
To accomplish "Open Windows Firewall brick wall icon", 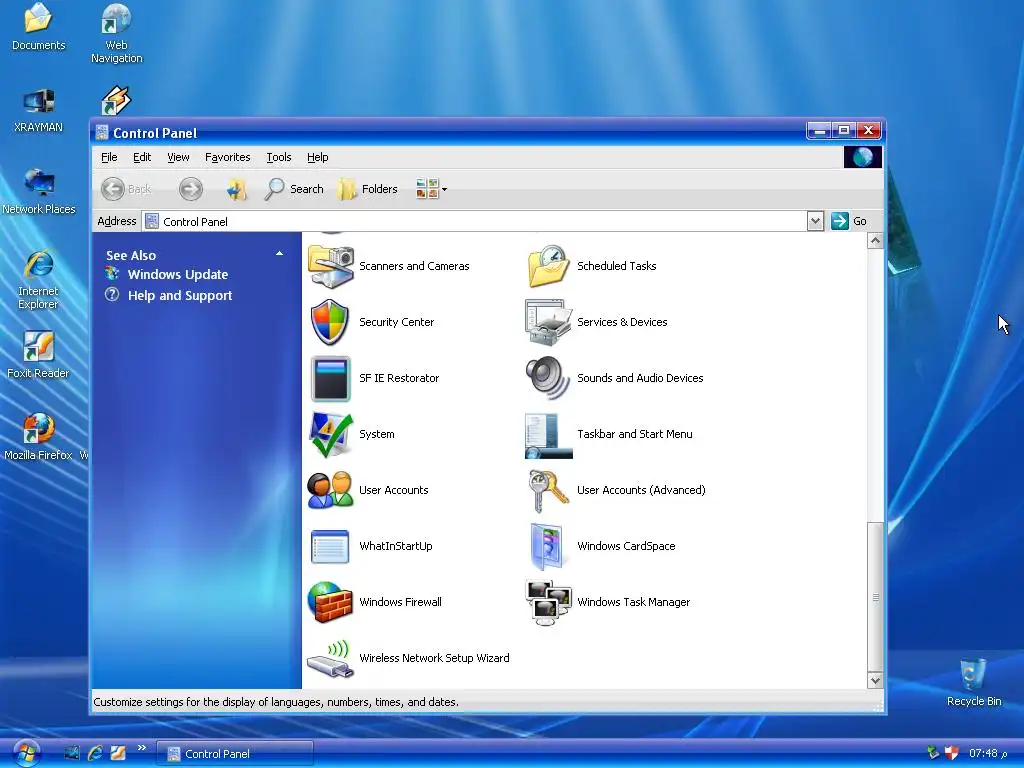I will (330, 602).
